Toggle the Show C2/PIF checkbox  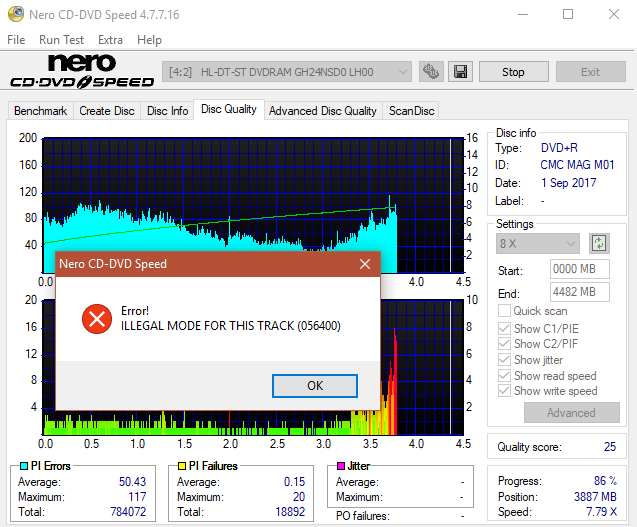[x=504, y=344]
